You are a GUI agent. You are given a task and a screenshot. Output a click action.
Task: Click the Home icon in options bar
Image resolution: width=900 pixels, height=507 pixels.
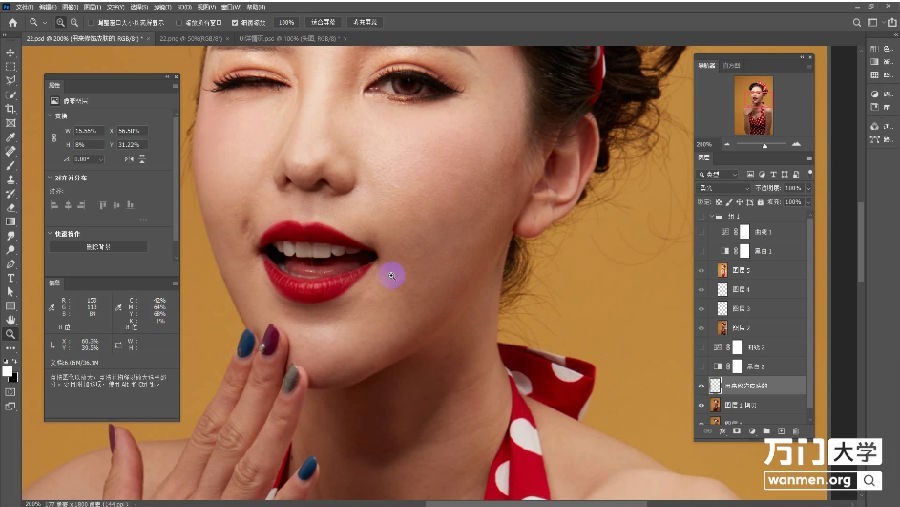[13, 23]
